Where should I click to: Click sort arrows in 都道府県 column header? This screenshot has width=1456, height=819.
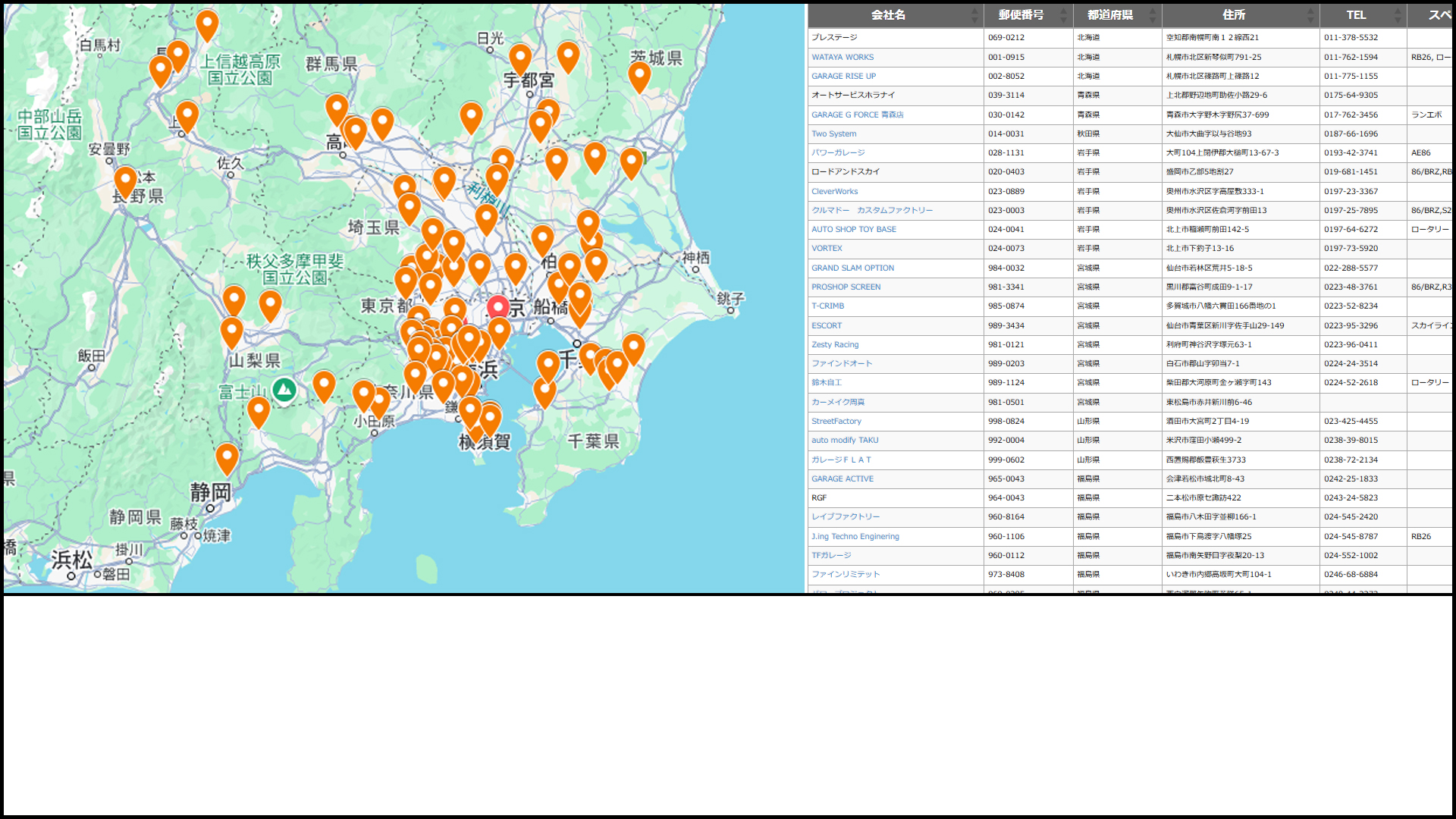[1152, 15]
